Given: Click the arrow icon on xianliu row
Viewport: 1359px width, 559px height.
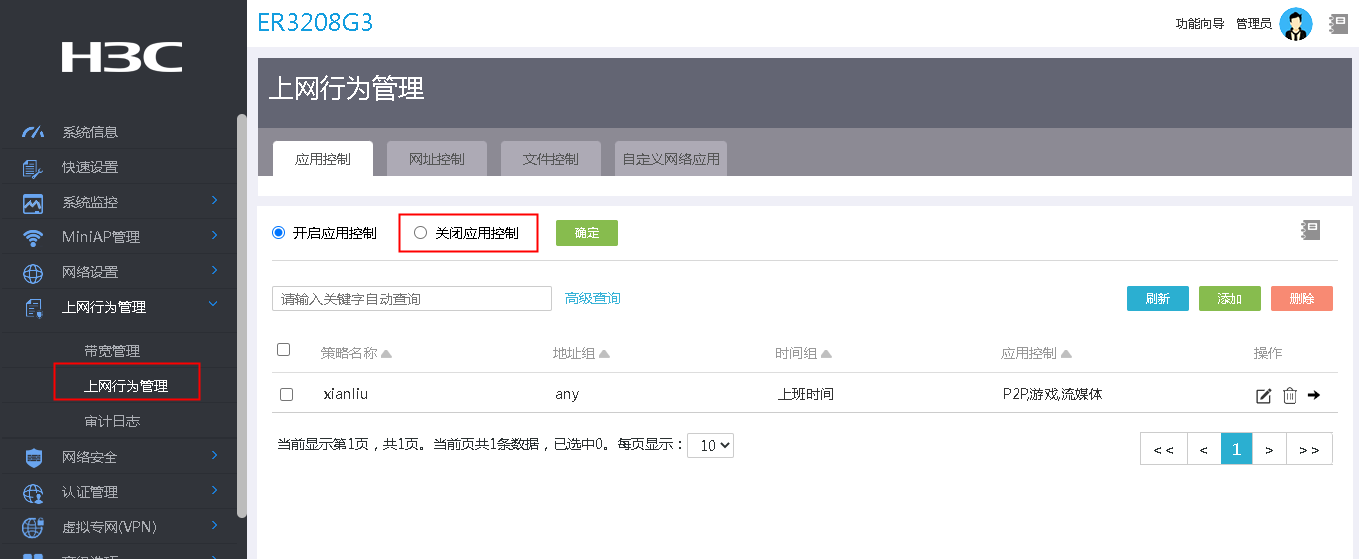Looking at the screenshot, I should point(1314,395).
